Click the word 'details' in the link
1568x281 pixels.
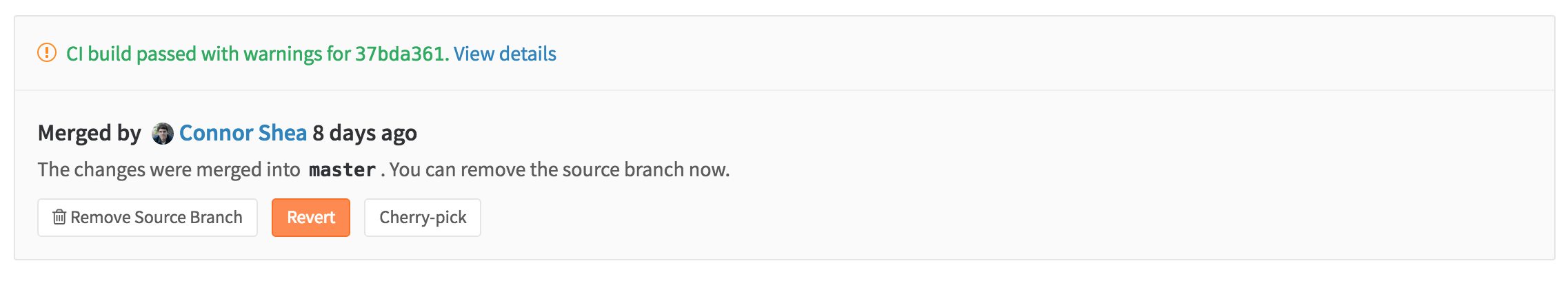coord(527,54)
